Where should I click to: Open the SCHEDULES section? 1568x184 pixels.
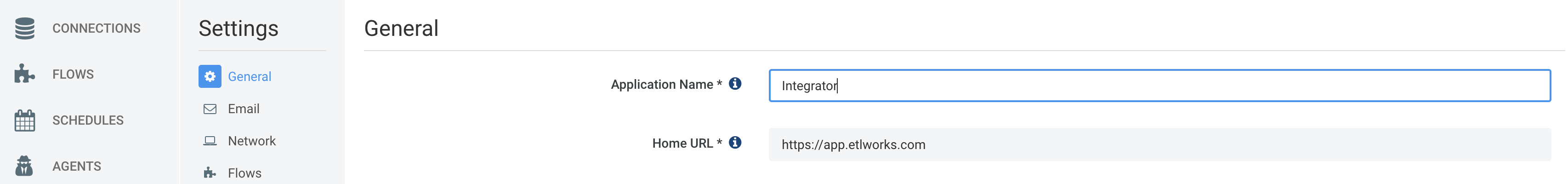coord(88,120)
